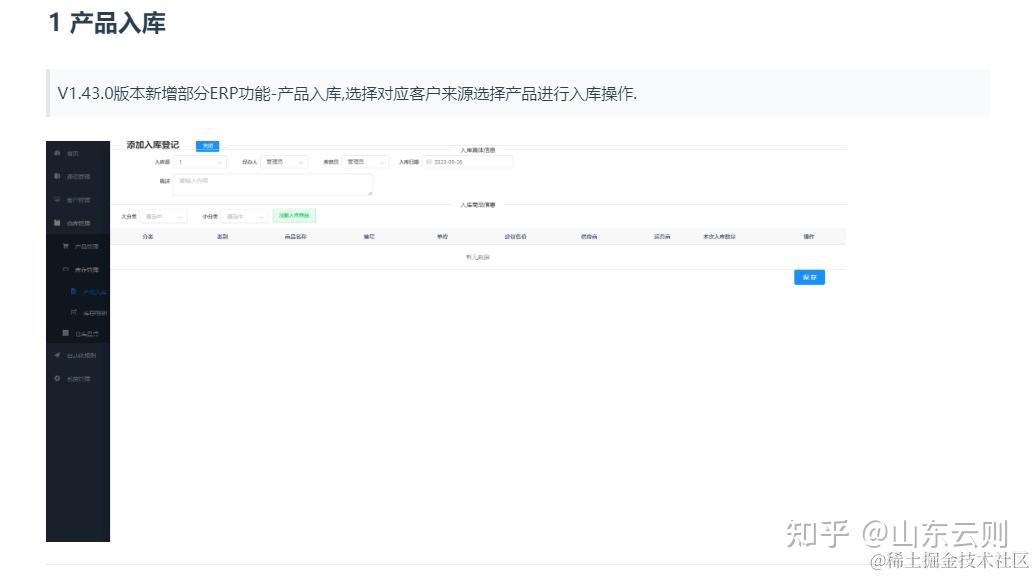Click inside the 备注 remarks text area

pyautogui.click(x=271, y=184)
